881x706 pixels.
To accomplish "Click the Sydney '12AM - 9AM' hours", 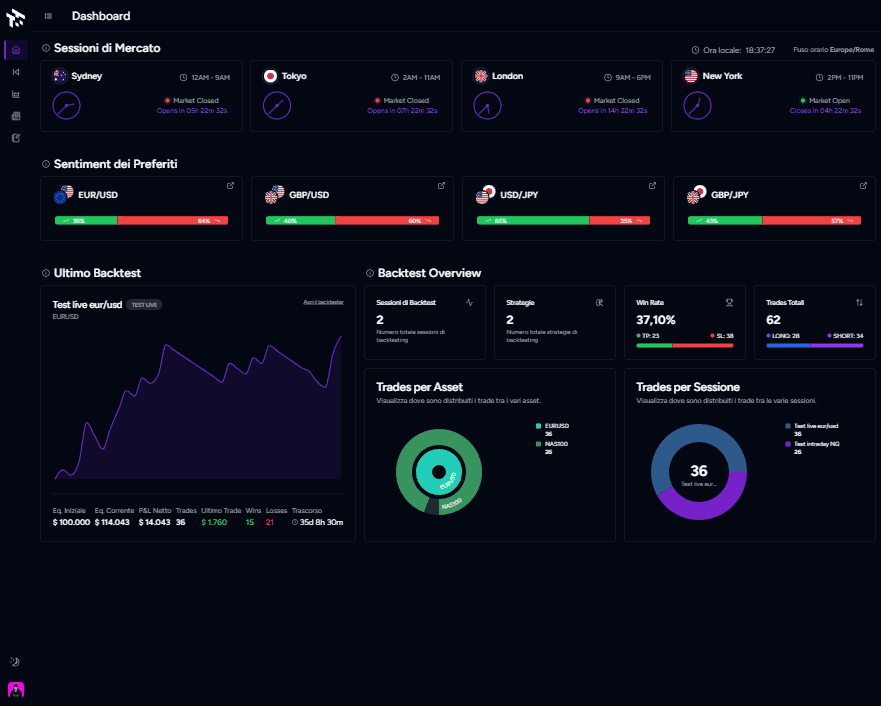I will point(211,78).
